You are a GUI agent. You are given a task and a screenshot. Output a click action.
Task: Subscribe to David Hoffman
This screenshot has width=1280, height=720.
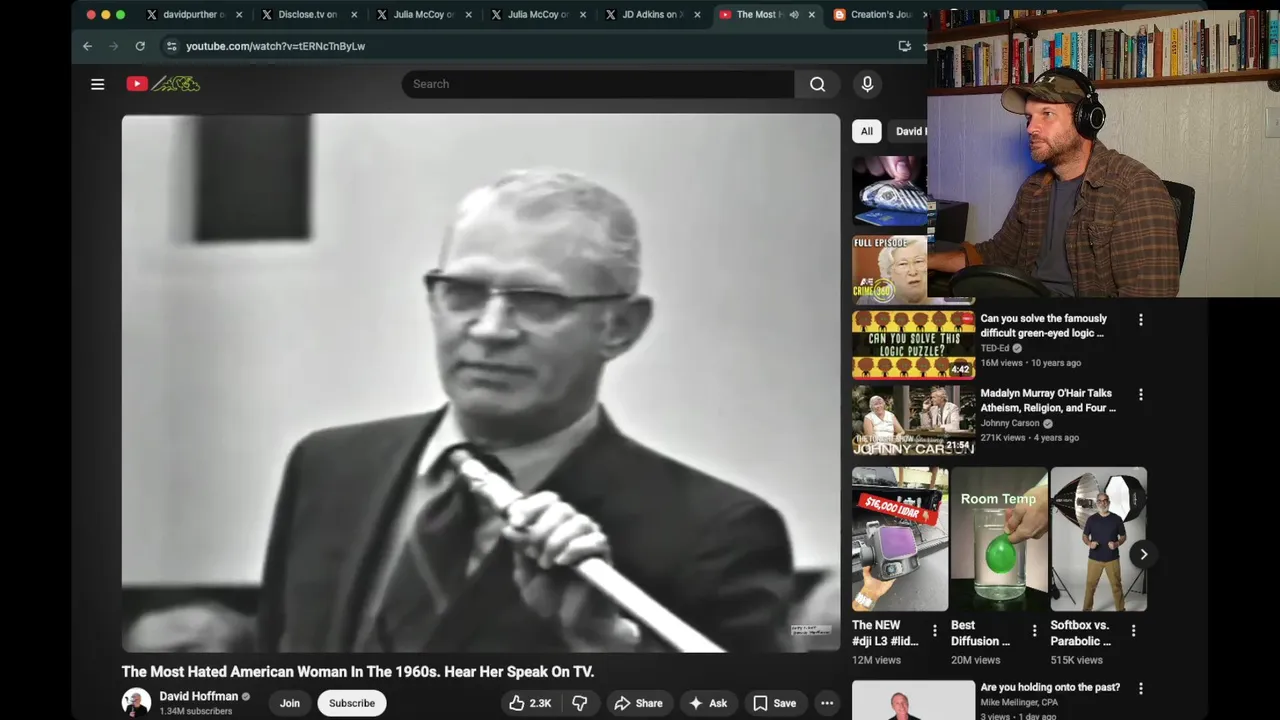[352, 703]
